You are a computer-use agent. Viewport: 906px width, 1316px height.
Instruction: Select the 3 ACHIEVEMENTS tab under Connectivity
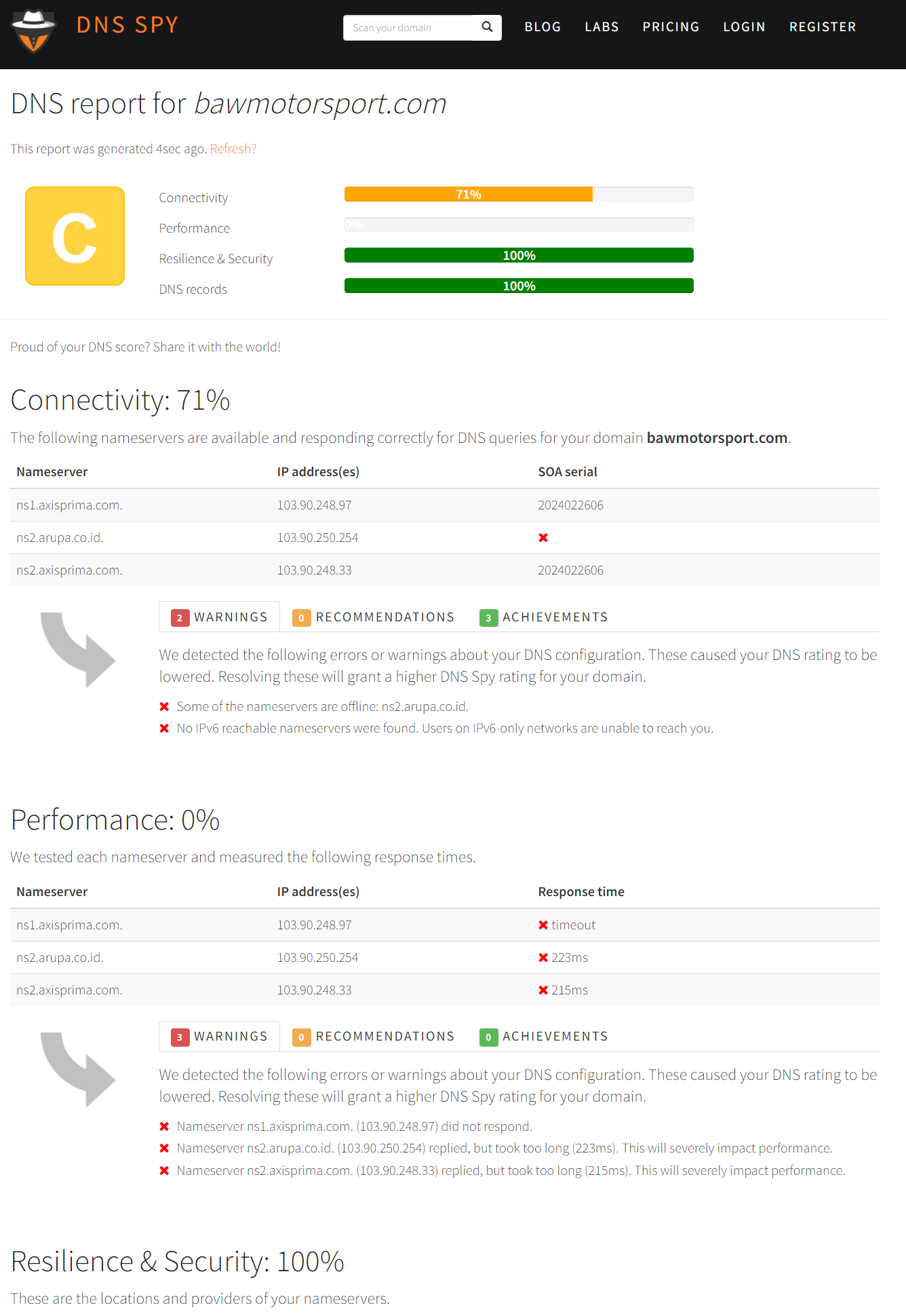pos(543,617)
